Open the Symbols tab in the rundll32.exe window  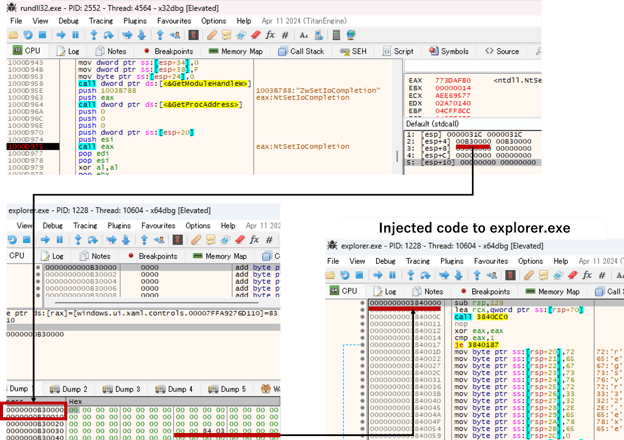tap(454, 50)
